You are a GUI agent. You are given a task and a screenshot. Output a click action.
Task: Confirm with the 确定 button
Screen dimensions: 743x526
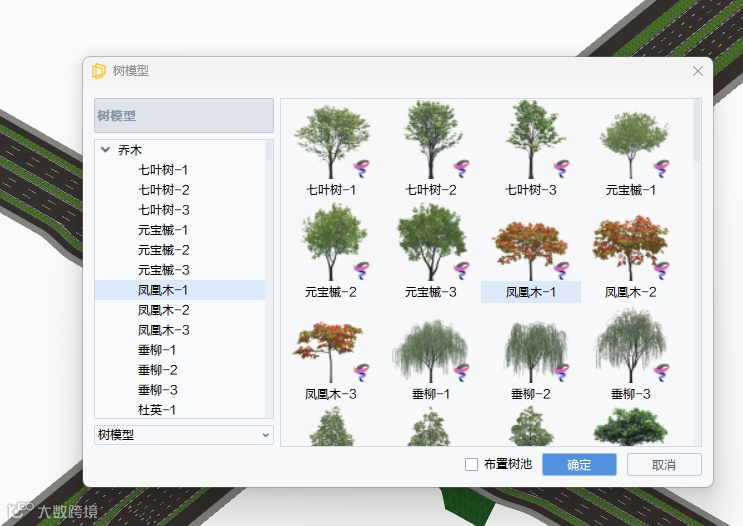click(579, 464)
